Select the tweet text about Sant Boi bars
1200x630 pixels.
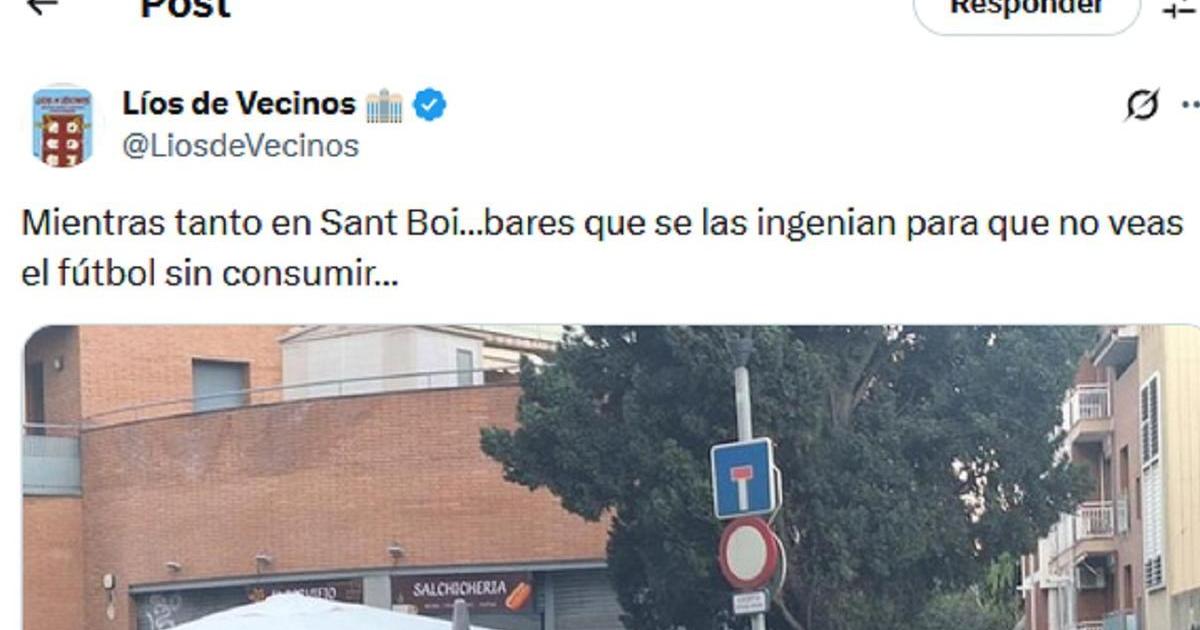602,248
